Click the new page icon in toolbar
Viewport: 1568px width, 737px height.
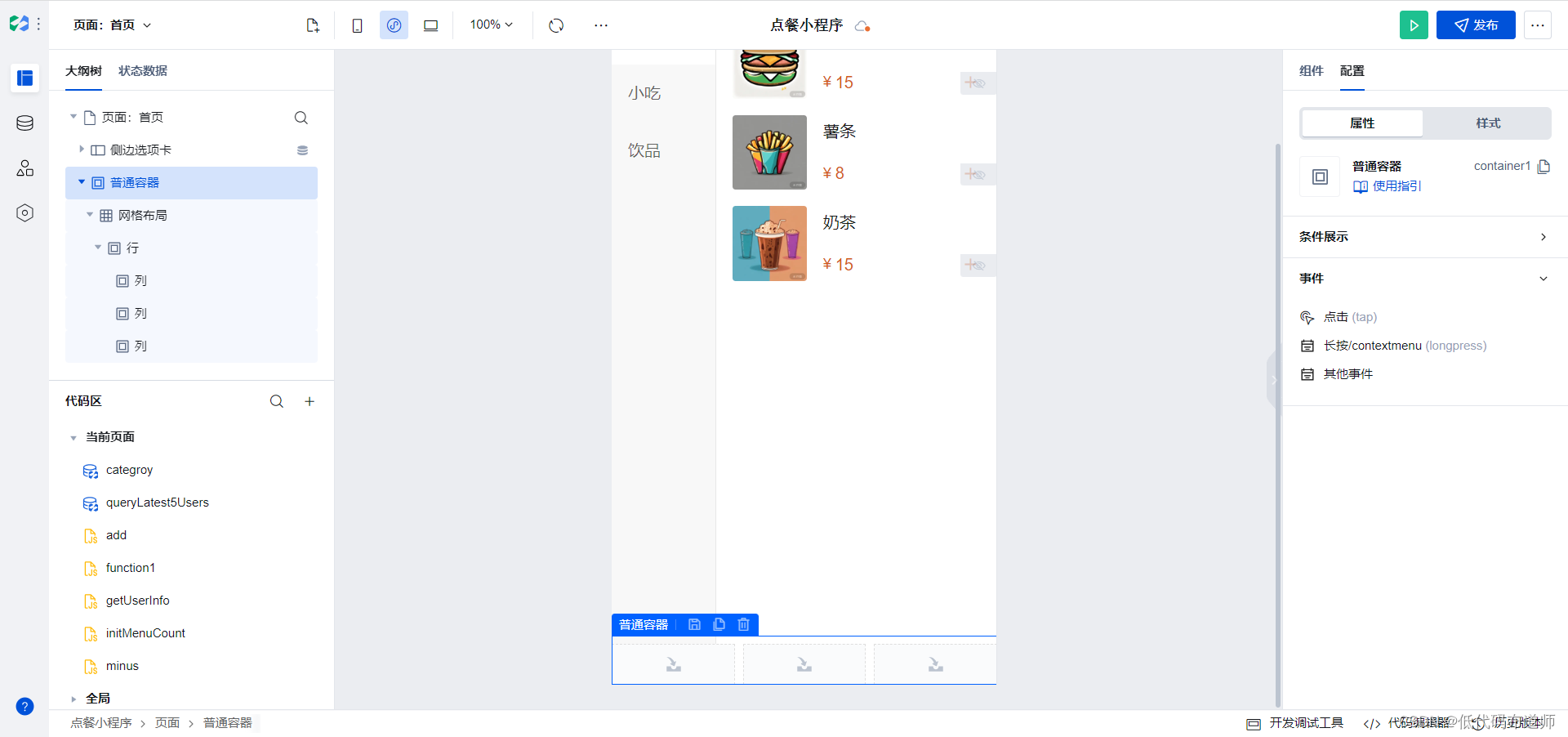(x=313, y=25)
